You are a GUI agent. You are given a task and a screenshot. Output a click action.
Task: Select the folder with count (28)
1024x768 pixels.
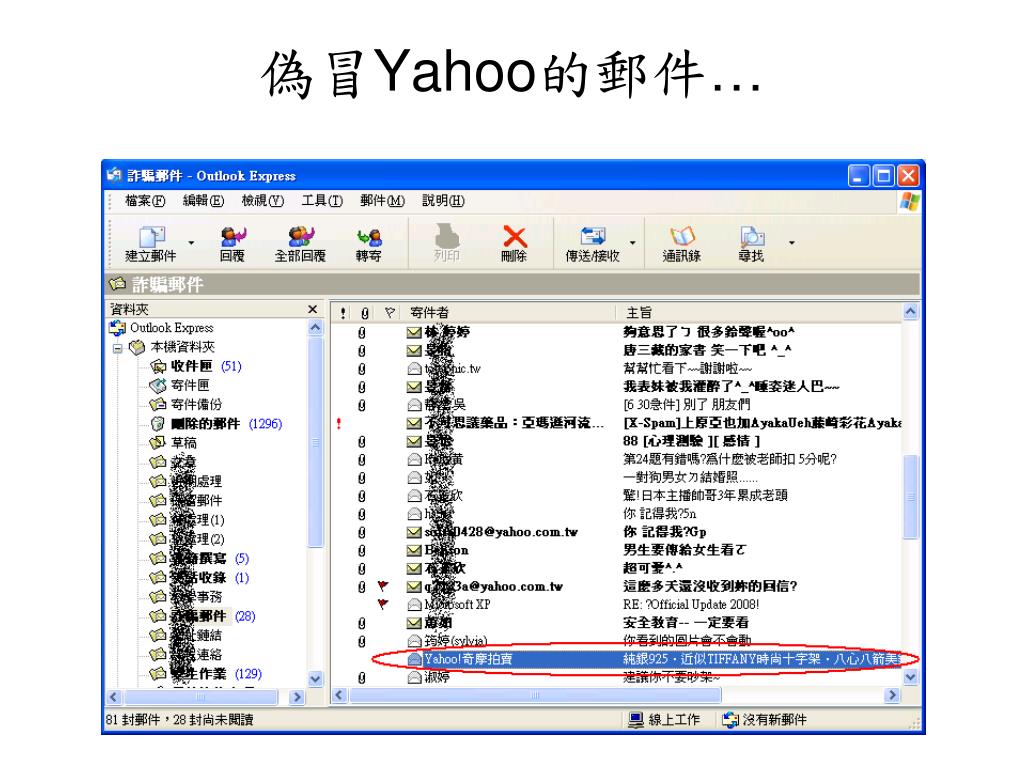(202, 616)
